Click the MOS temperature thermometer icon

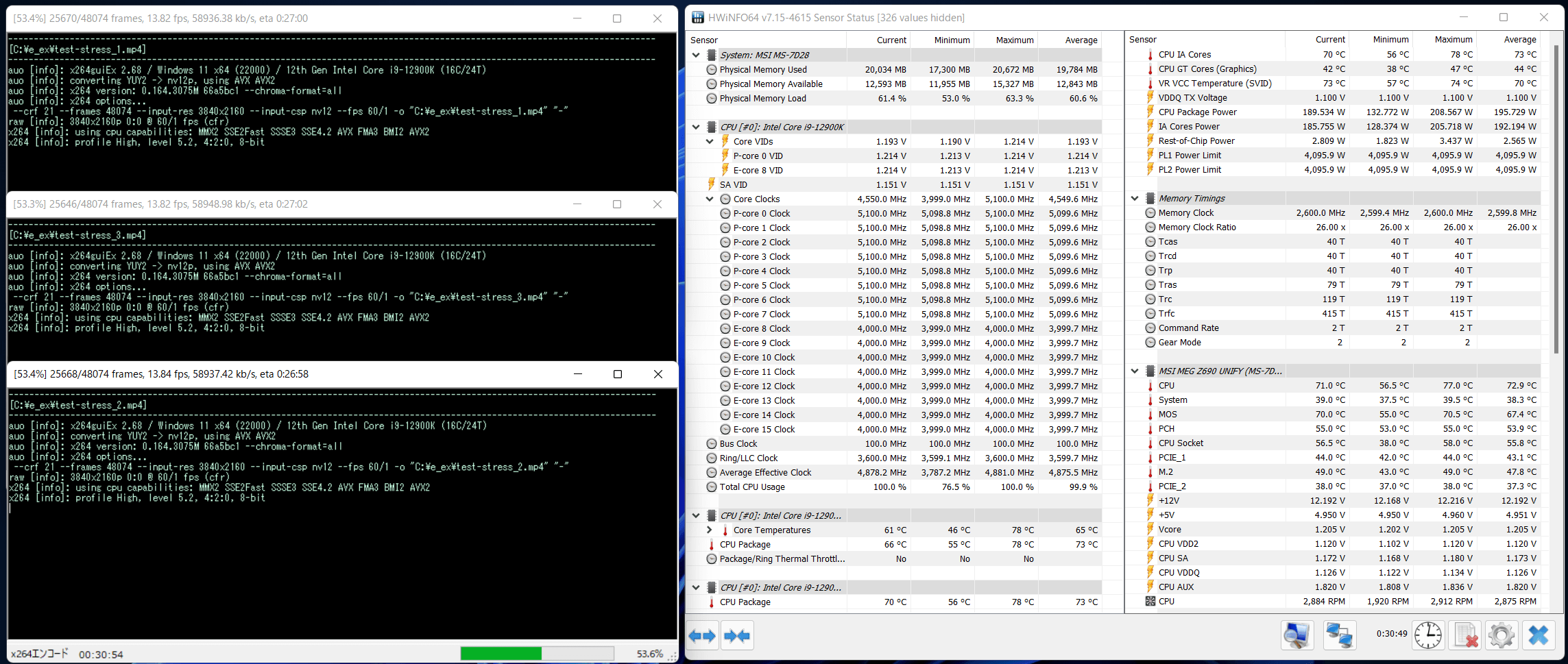tap(1150, 415)
